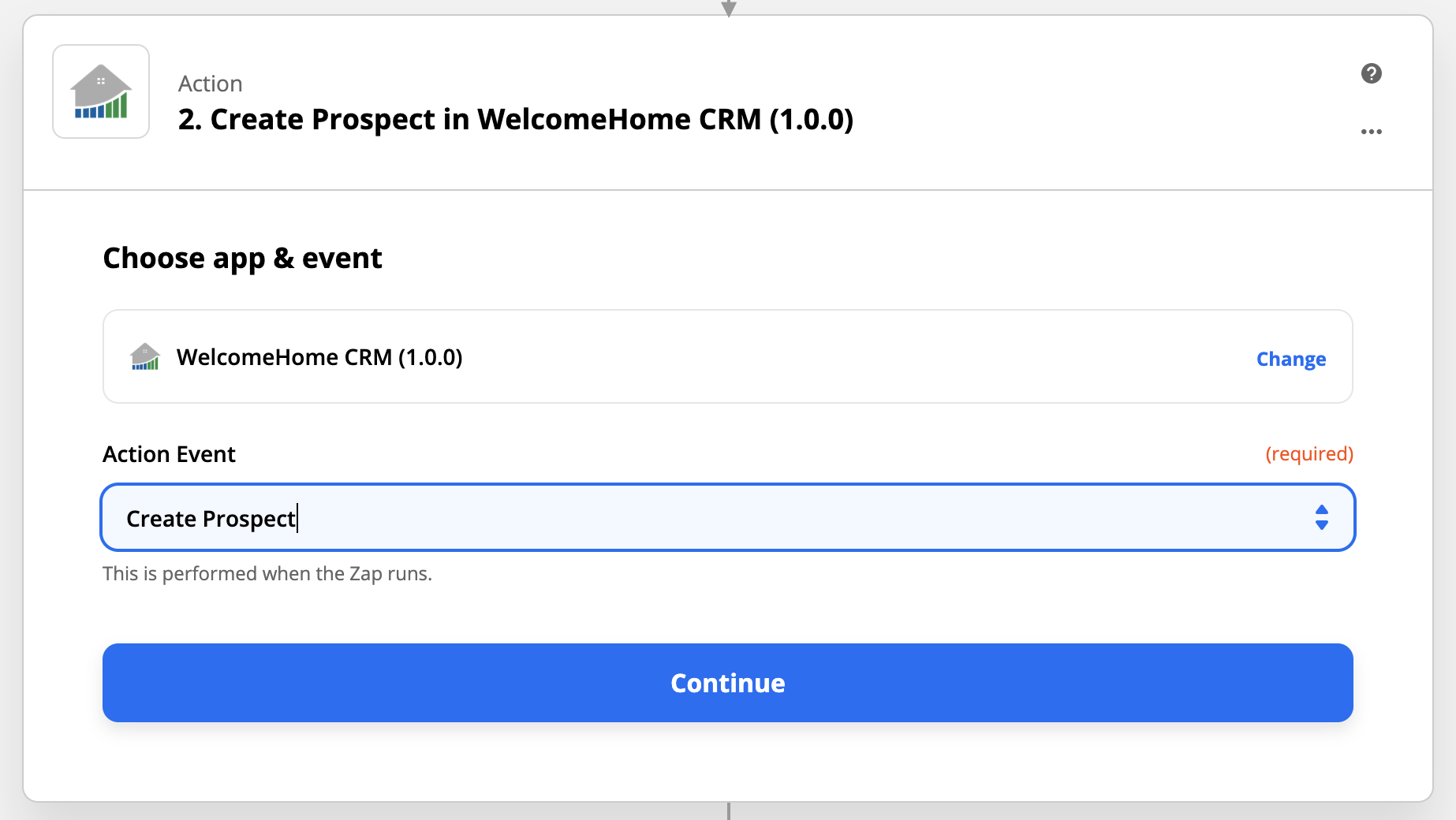1456x820 pixels.
Task: Click the (required) indicator text
Action: (x=1309, y=454)
